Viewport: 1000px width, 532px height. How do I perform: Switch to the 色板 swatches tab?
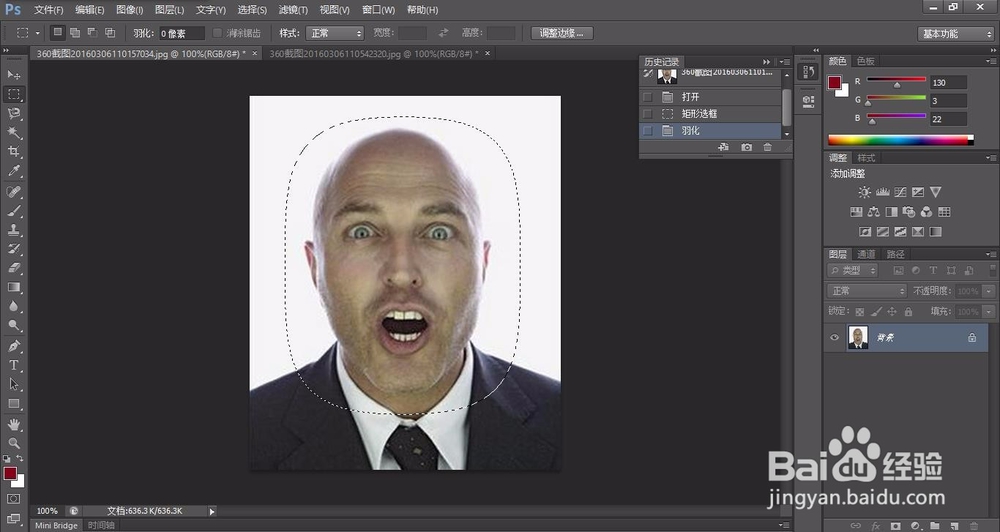coord(865,61)
